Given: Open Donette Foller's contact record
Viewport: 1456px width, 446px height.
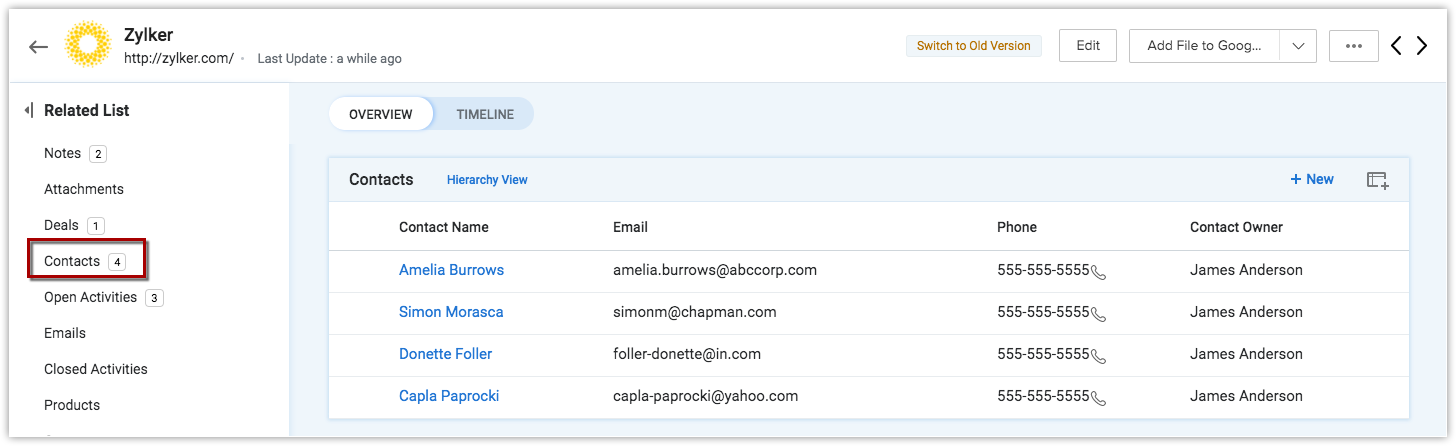Looking at the screenshot, I should pyautogui.click(x=445, y=354).
